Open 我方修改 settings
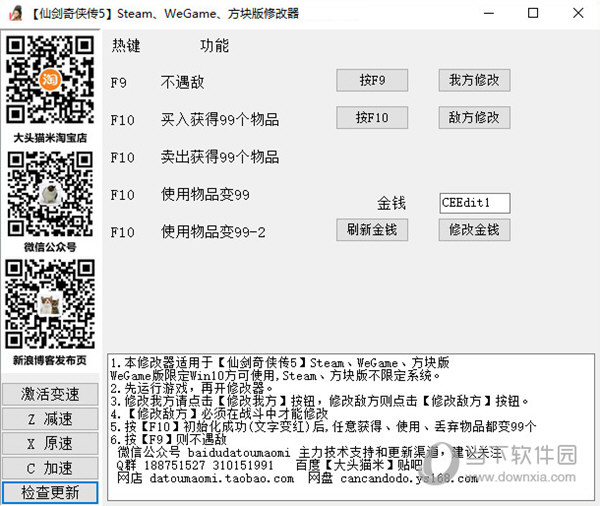This screenshot has height=506, width=600. click(x=474, y=80)
